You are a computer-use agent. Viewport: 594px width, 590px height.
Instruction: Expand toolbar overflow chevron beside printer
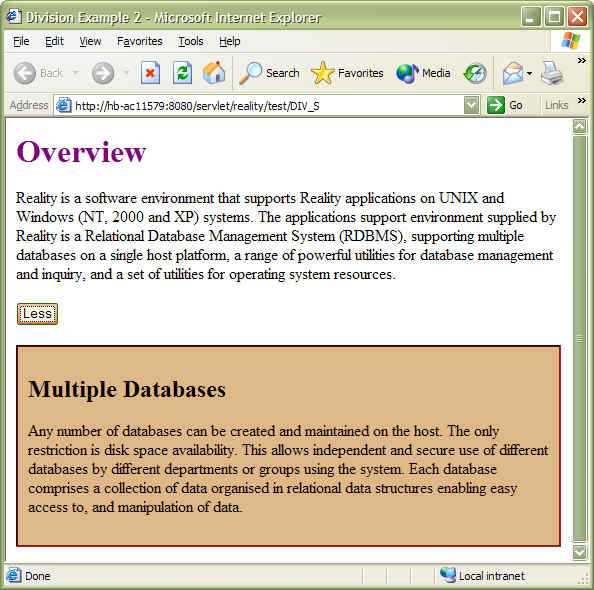click(x=581, y=61)
